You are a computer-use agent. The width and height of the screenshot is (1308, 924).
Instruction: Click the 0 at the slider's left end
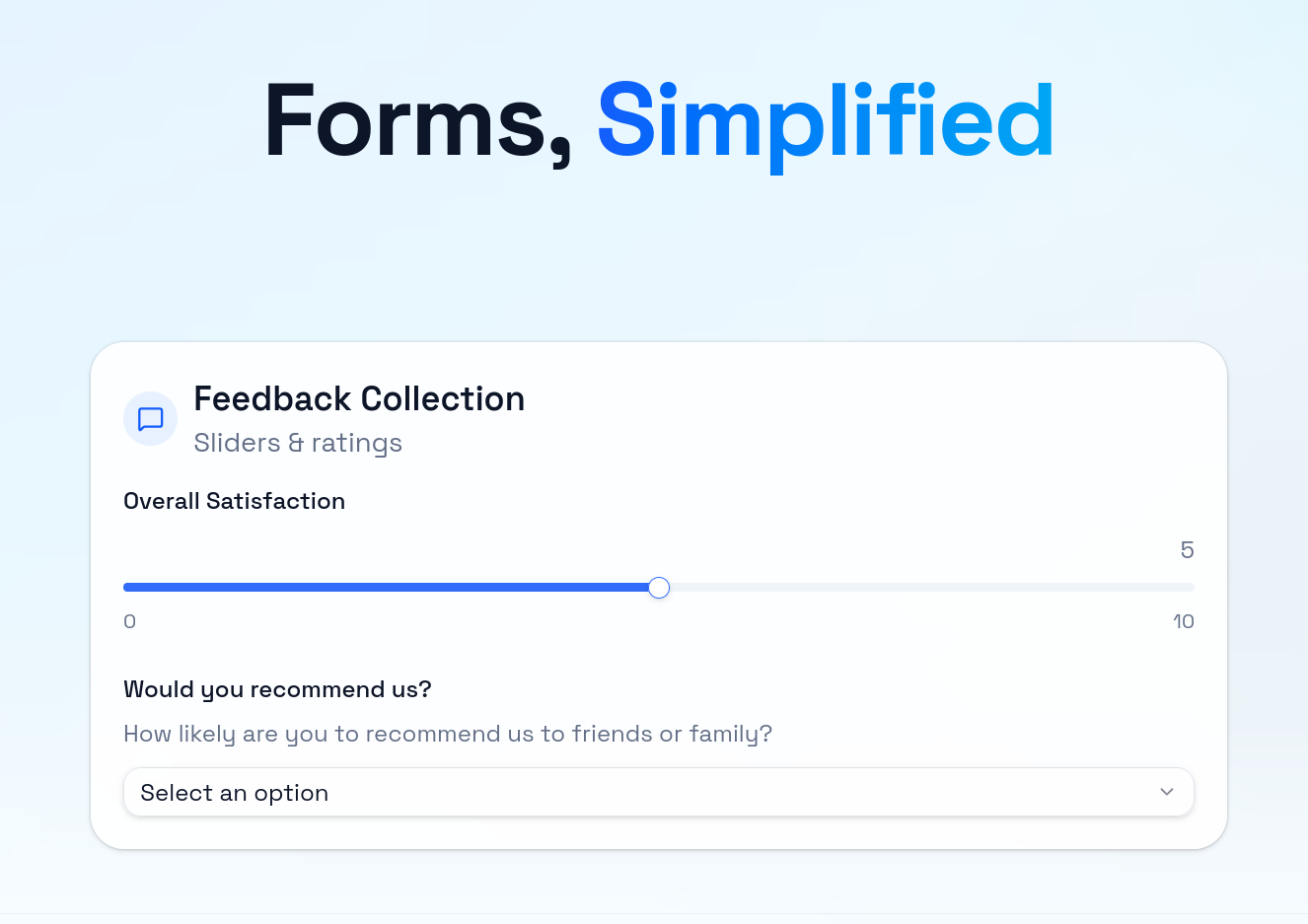(x=129, y=621)
